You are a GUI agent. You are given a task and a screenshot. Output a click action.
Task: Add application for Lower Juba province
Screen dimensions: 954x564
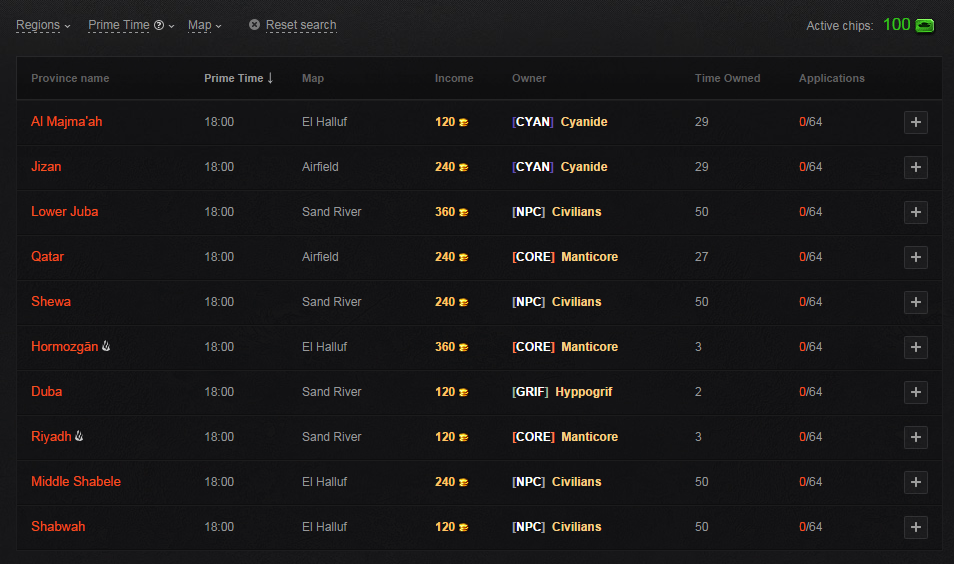[915, 212]
